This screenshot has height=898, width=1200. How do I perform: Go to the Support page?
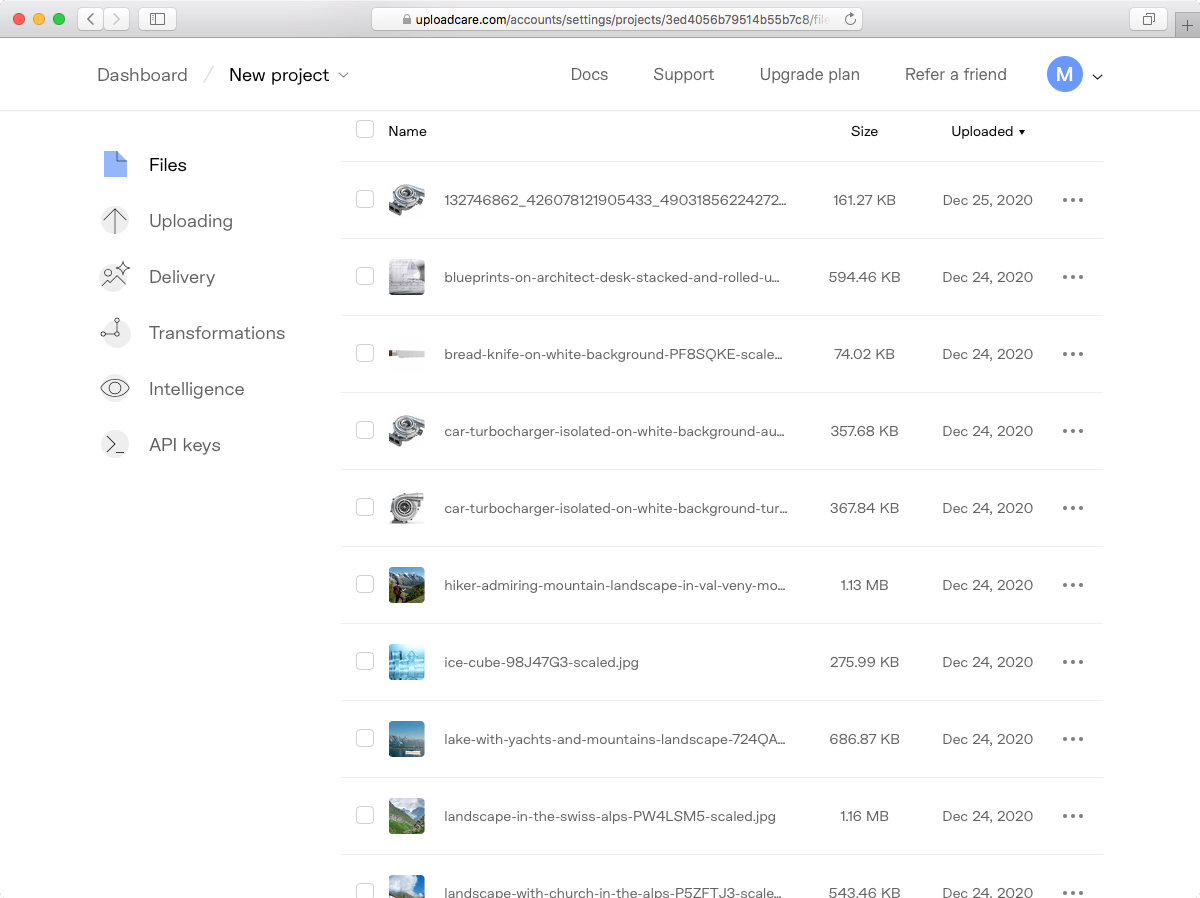(683, 74)
